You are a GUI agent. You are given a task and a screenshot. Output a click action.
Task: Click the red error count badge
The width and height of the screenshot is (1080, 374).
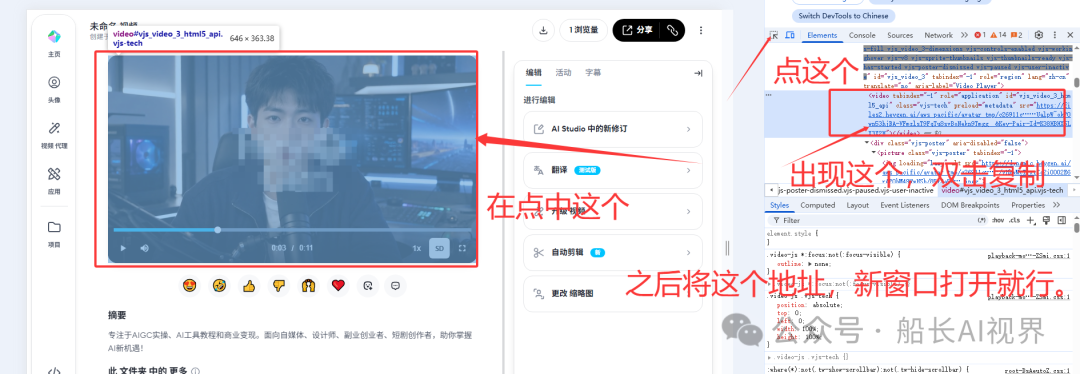(x=979, y=35)
